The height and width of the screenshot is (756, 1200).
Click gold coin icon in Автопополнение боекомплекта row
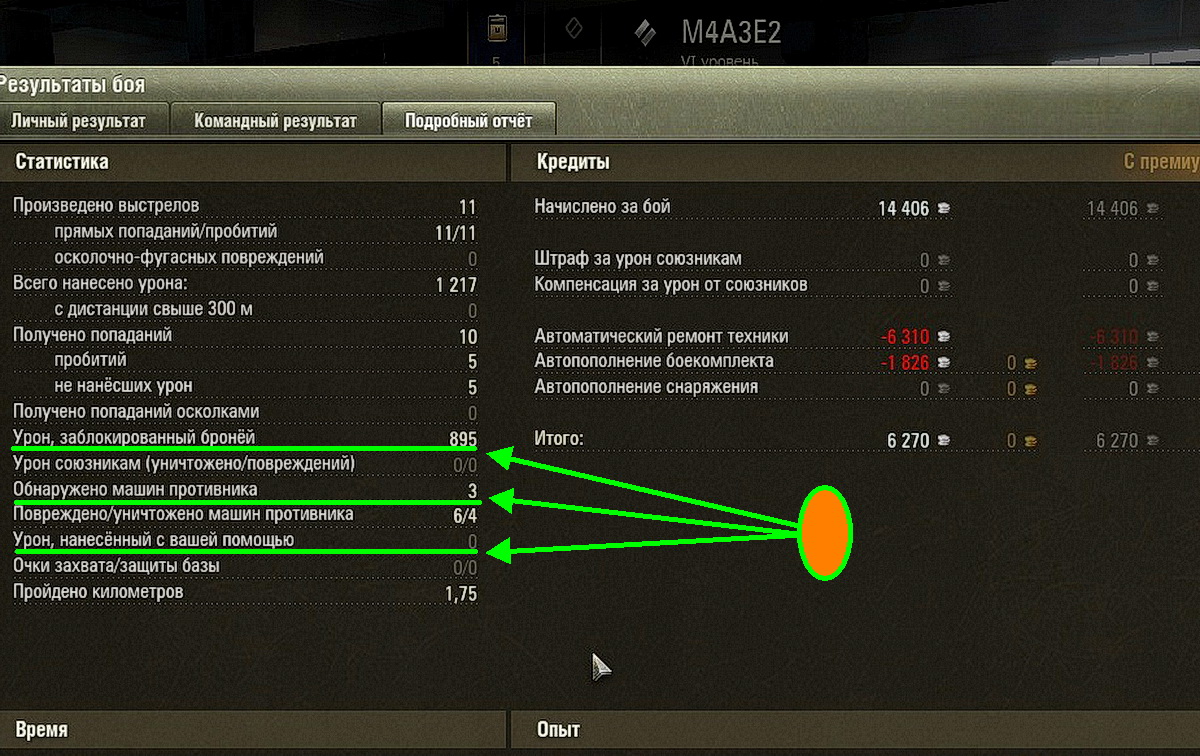[1030, 362]
